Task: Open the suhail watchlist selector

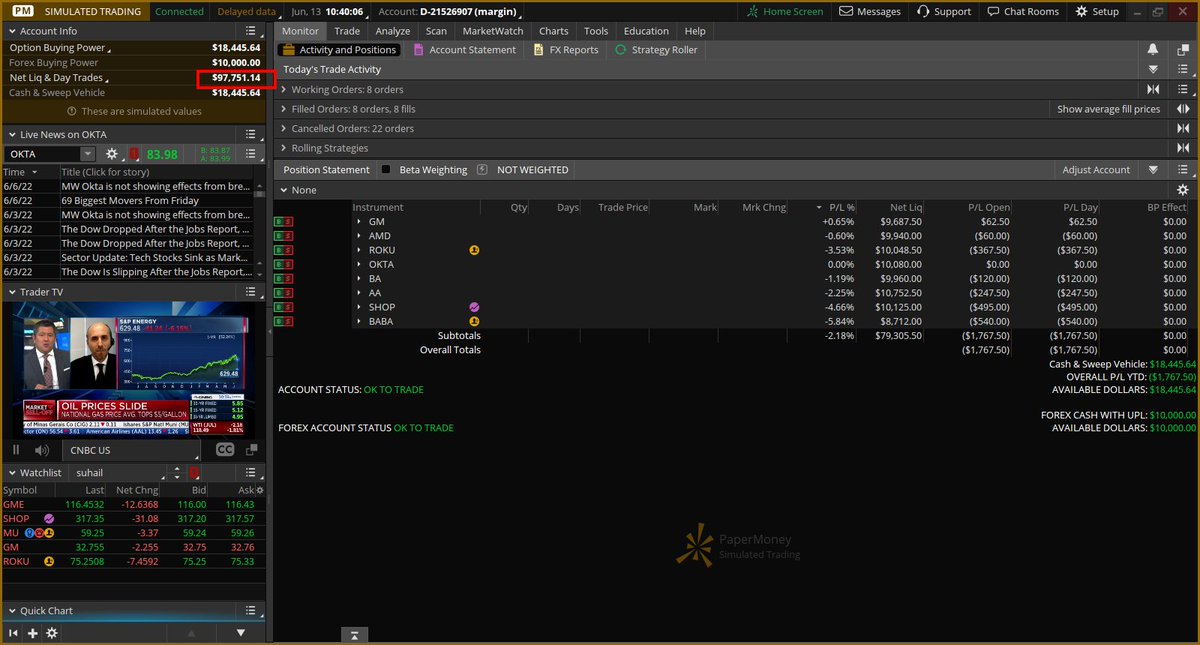Action: [x=117, y=472]
